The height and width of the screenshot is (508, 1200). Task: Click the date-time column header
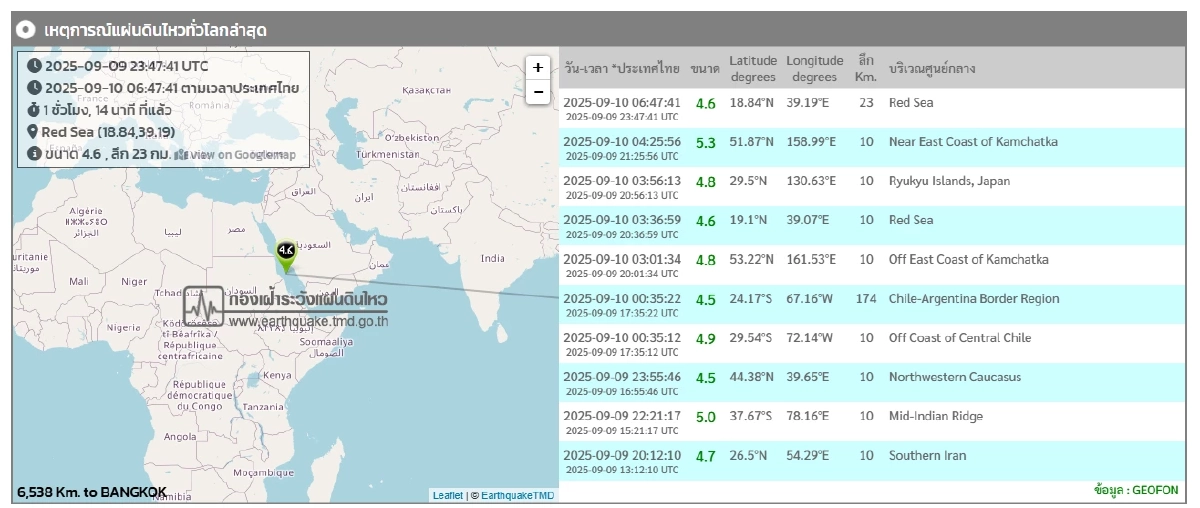pyautogui.click(x=622, y=69)
